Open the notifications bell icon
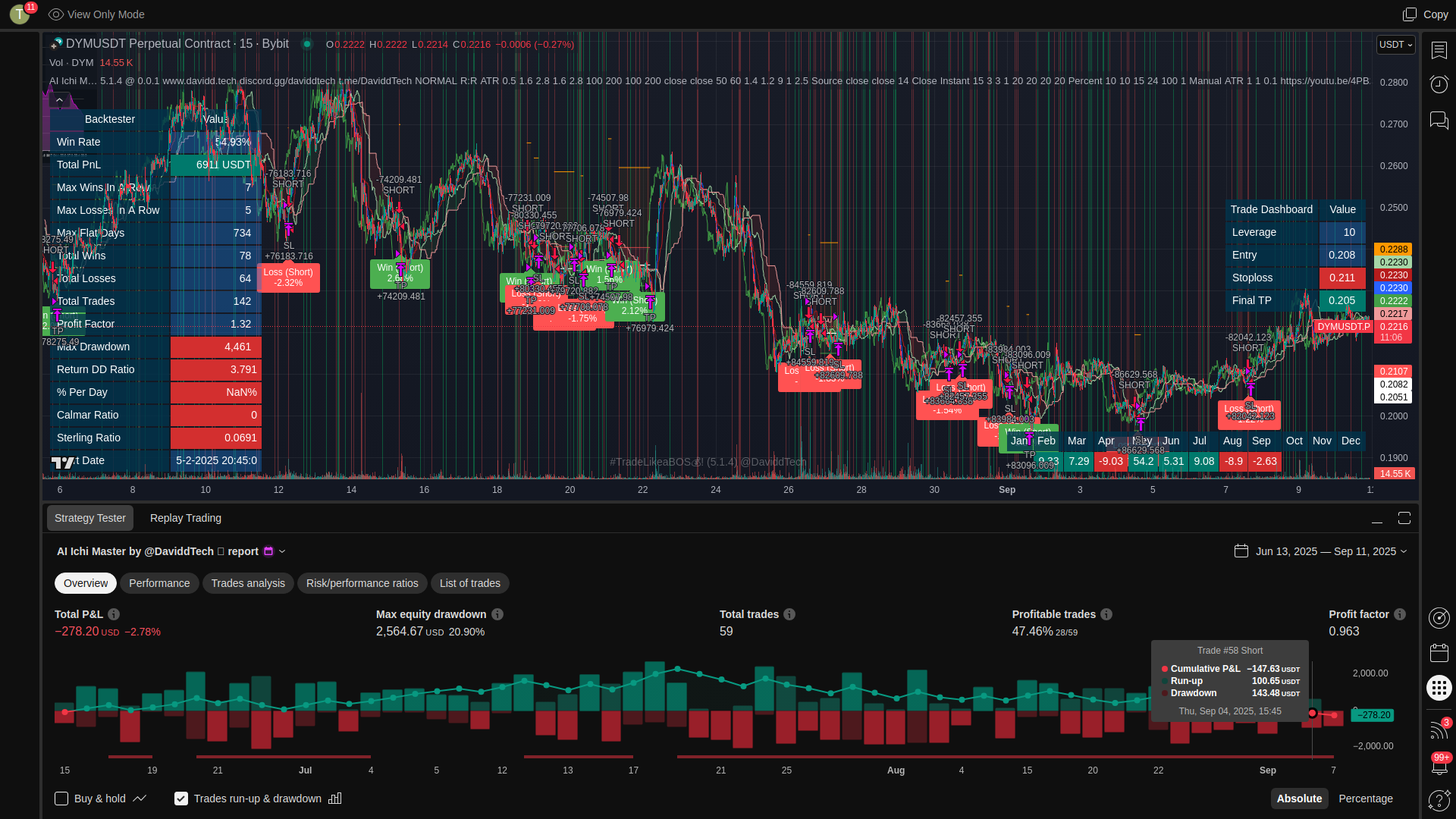The image size is (1456, 819). pos(1439,766)
